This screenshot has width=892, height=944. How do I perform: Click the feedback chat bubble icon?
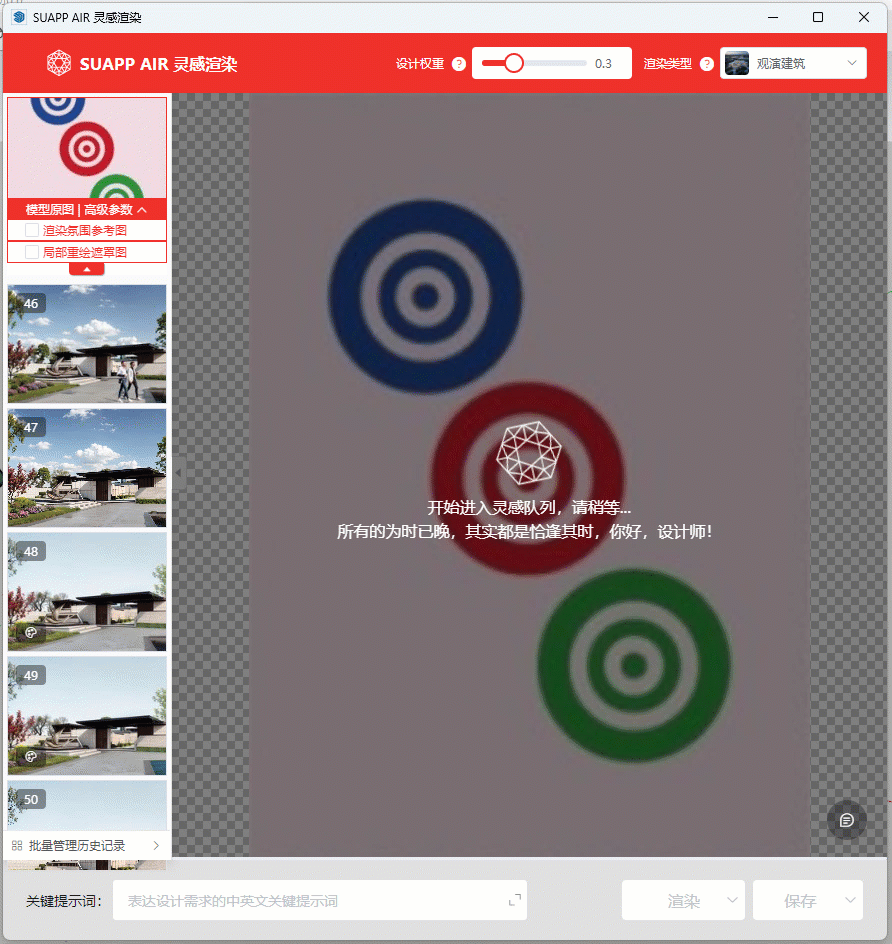tap(846, 820)
